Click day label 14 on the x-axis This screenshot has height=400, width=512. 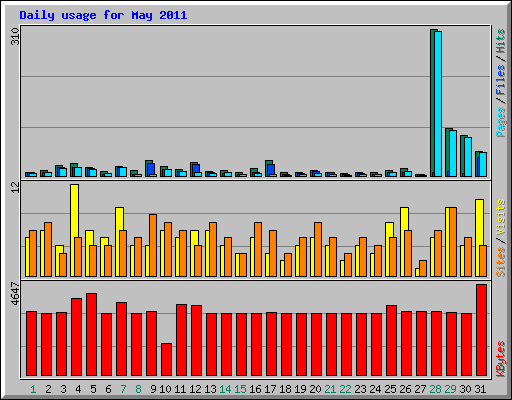(x=225, y=389)
